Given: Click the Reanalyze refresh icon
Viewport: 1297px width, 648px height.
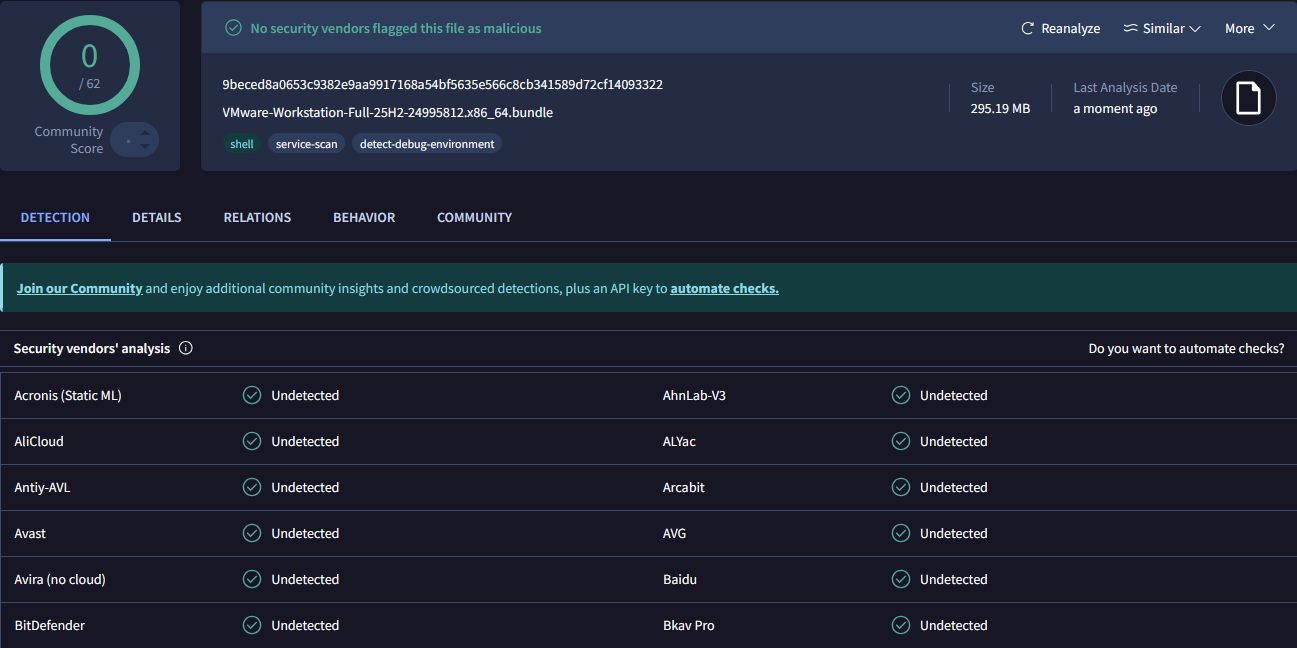Looking at the screenshot, I should click(x=1027, y=29).
